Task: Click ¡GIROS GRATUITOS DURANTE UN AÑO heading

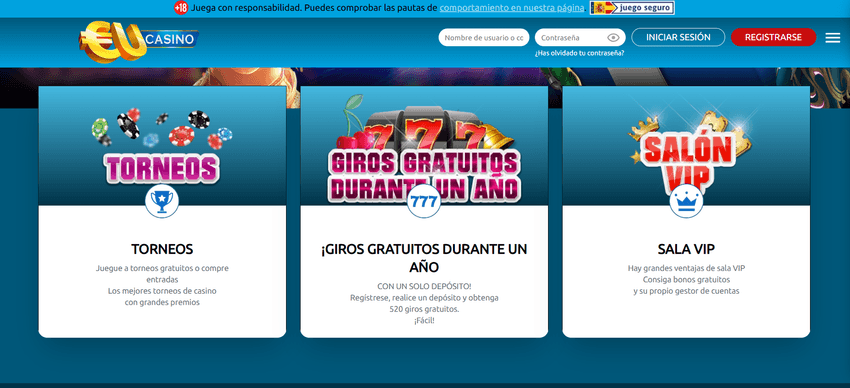Action: click(x=424, y=258)
